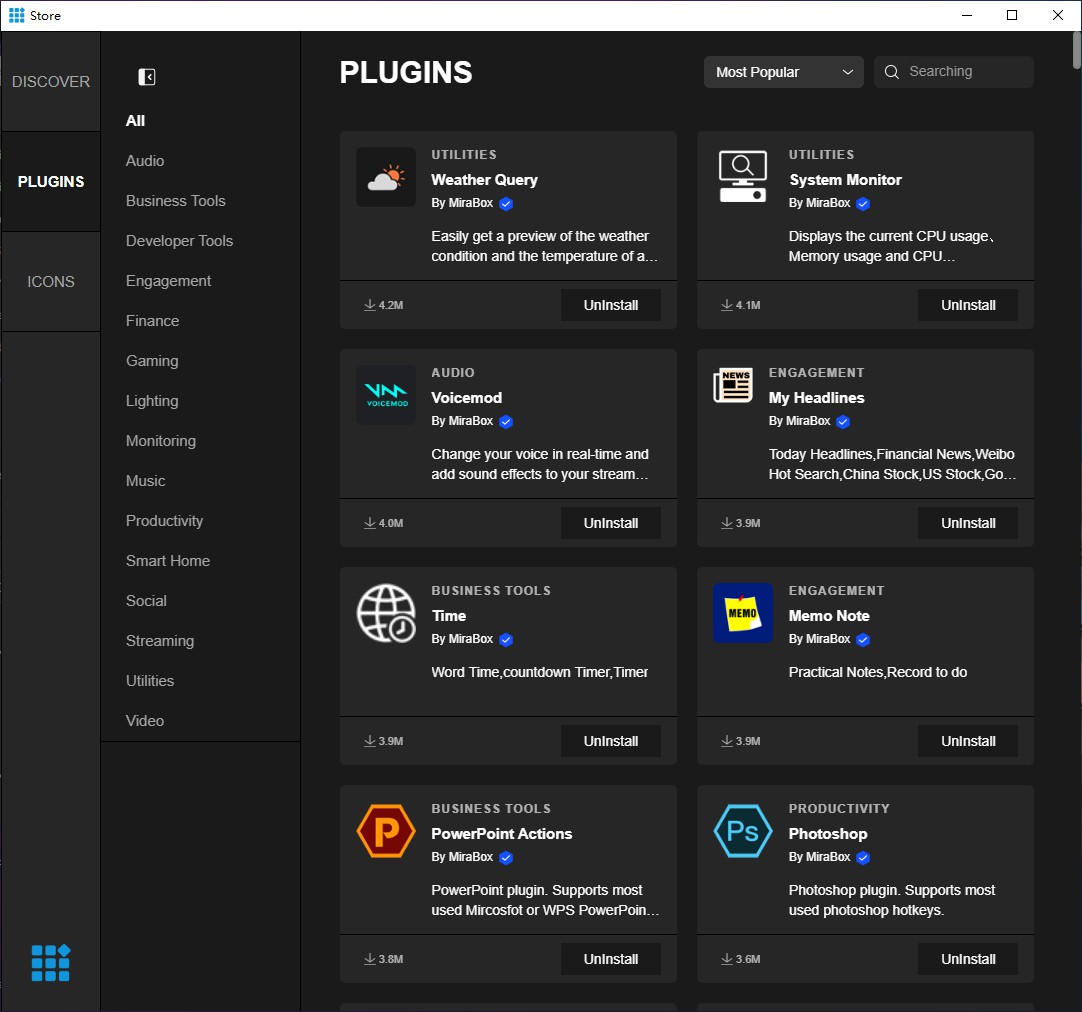Click the PowerPoint Actions plugin icon
The image size is (1082, 1012).
(386, 831)
